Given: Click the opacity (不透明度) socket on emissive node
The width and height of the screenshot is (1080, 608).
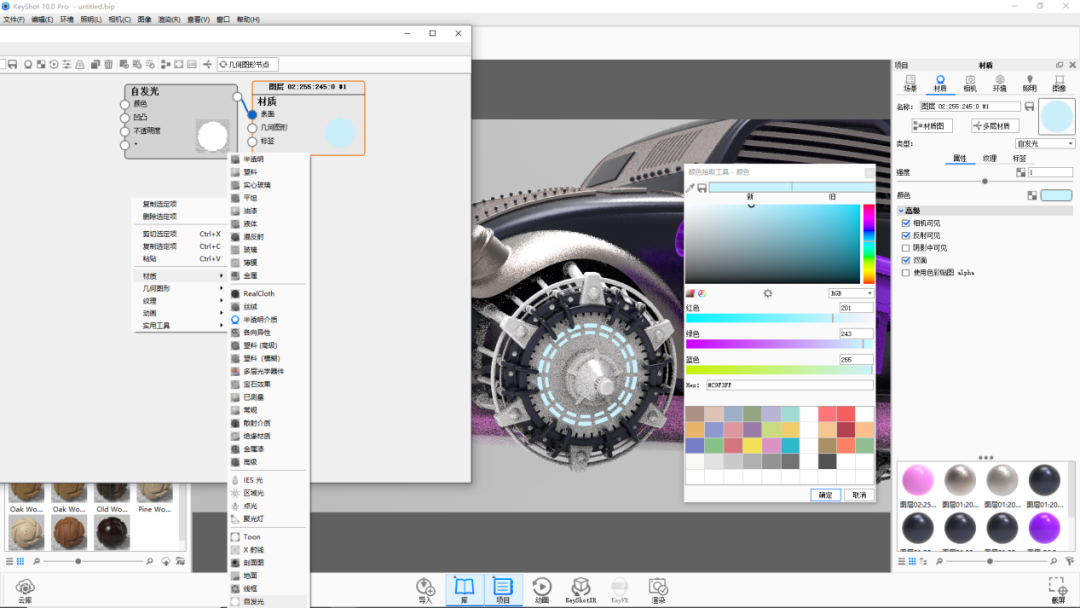Looking at the screenshot, I should pyautogui.click(x=125, y=131).
